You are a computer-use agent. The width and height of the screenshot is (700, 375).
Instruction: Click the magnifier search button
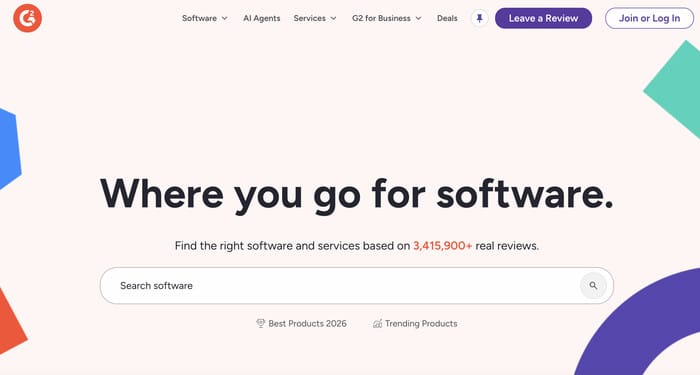593,286
